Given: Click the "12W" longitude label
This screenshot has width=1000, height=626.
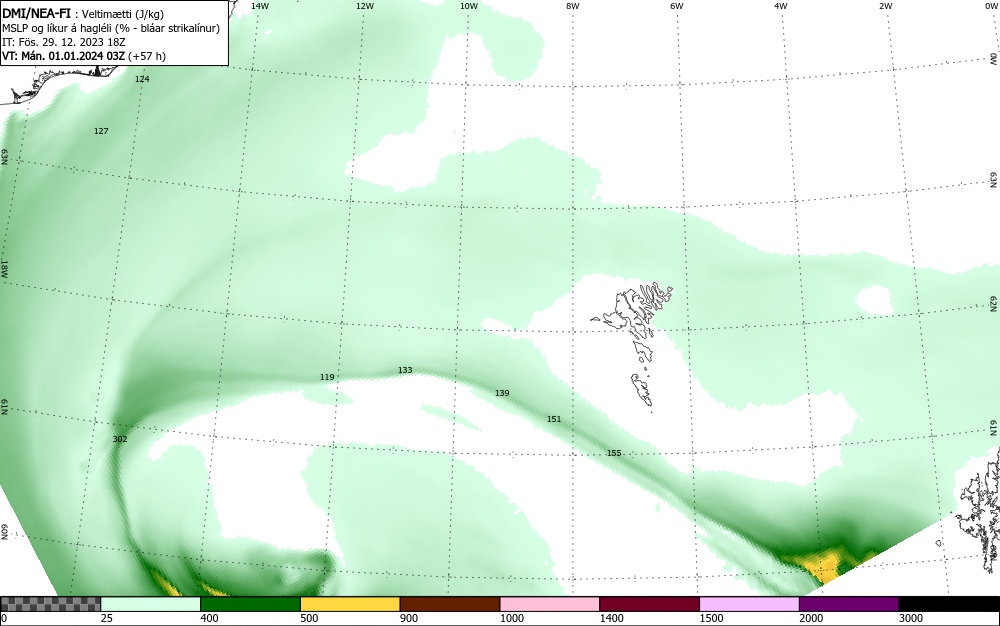Looking at the screenshot, I should pyautogui.click(x=364, y=6).
